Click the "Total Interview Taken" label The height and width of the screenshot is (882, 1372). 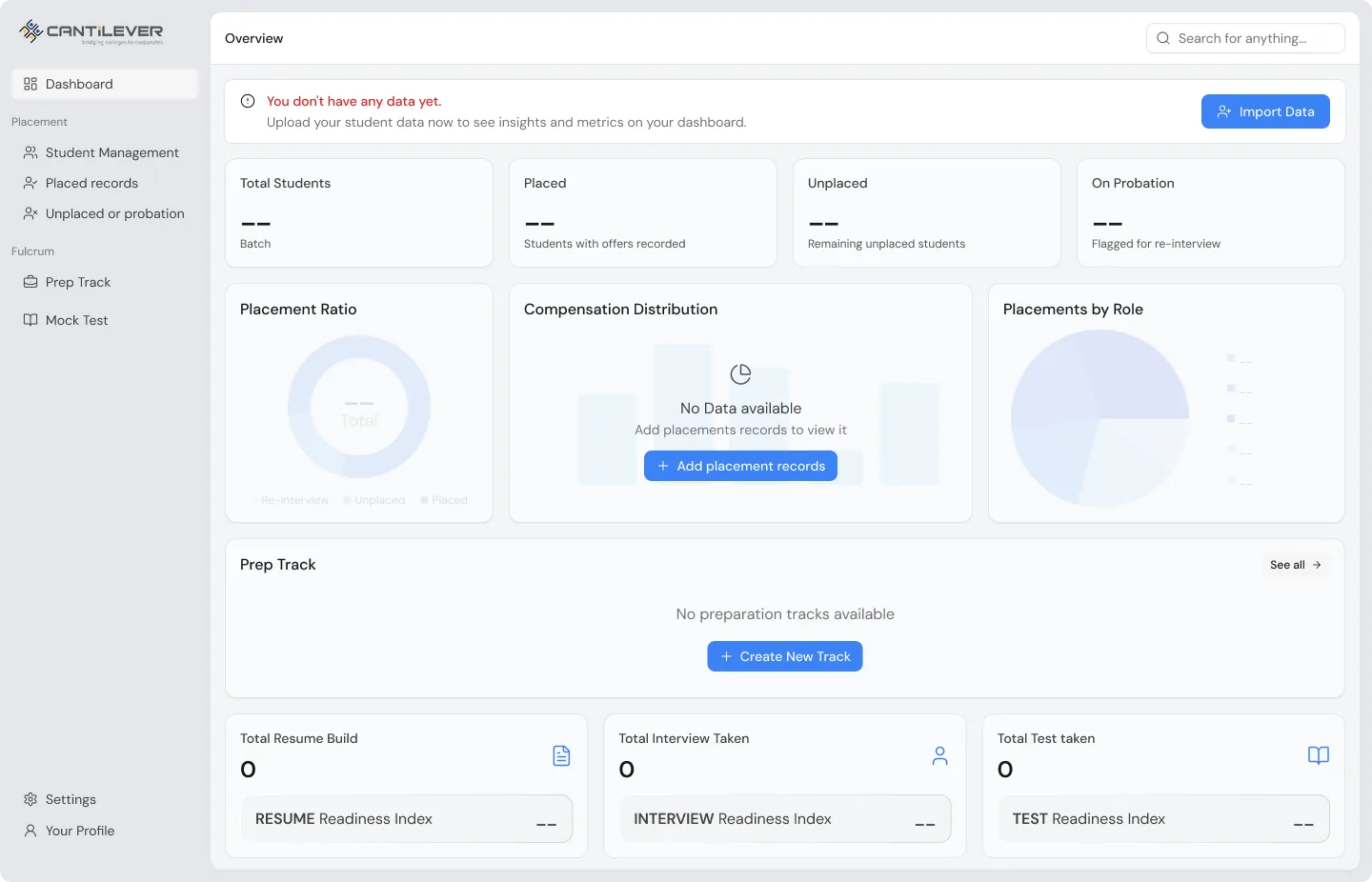point(684,738)
